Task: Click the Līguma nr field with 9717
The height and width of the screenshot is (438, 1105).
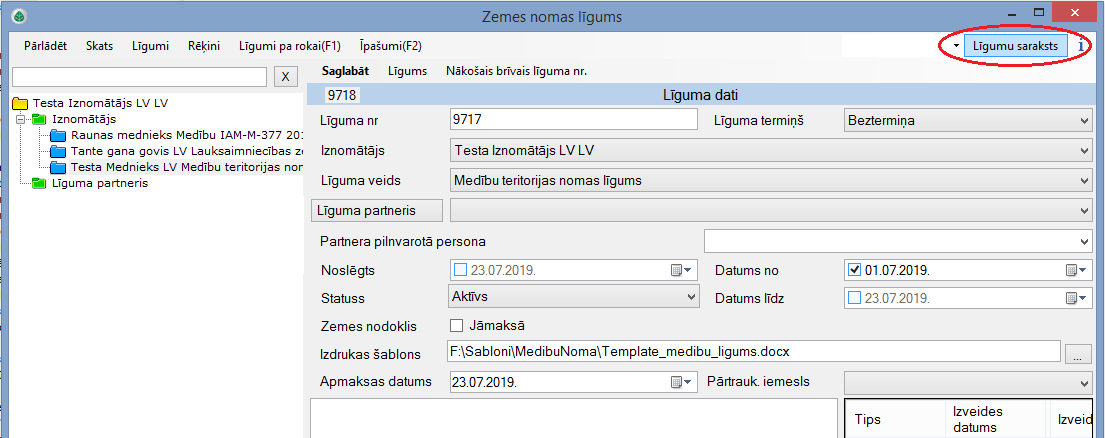Action: tap(574, 120)
